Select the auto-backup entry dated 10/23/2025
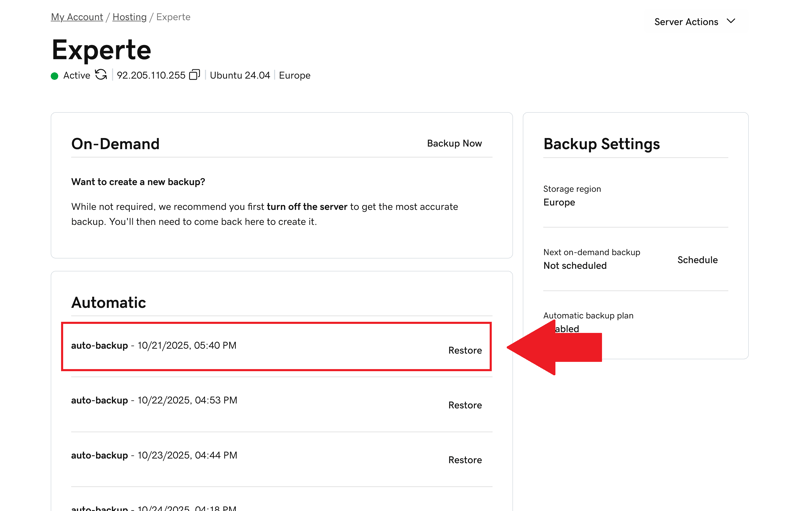Screen dimensions: 800x511 tap(154, 456)
